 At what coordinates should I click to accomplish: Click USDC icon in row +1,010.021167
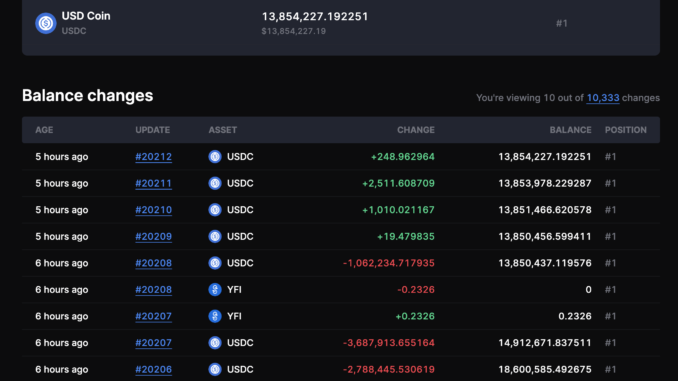pyautogui.click(x=215, y=210)
